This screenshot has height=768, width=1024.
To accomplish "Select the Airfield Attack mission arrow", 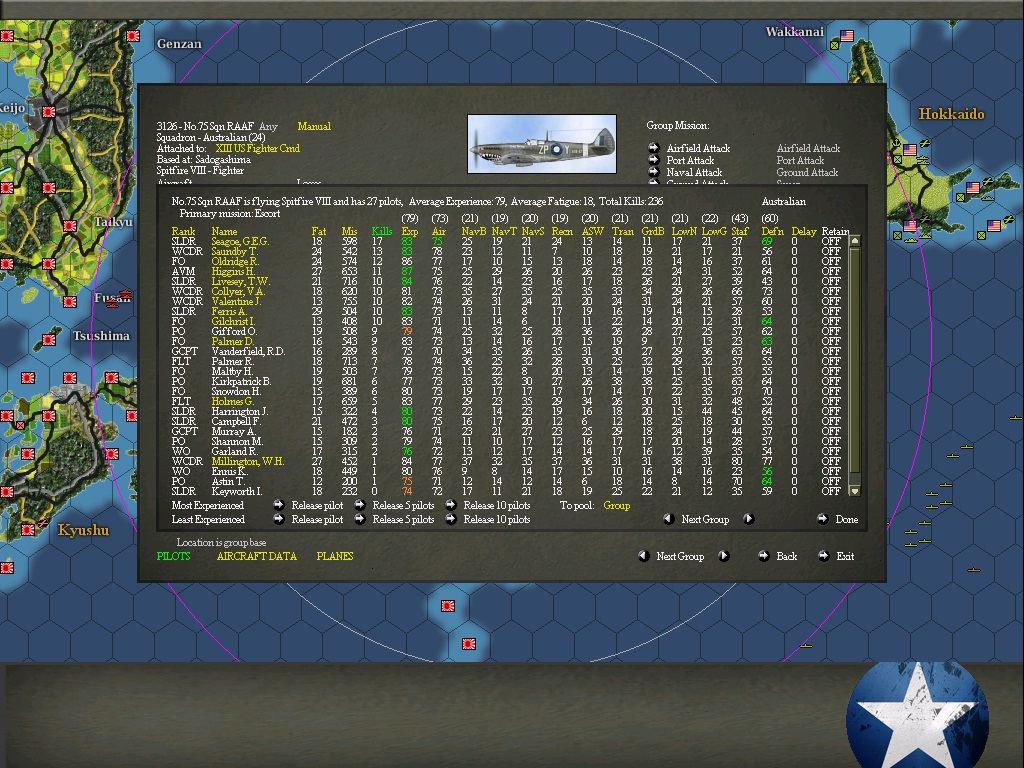I will click(653, 148).
